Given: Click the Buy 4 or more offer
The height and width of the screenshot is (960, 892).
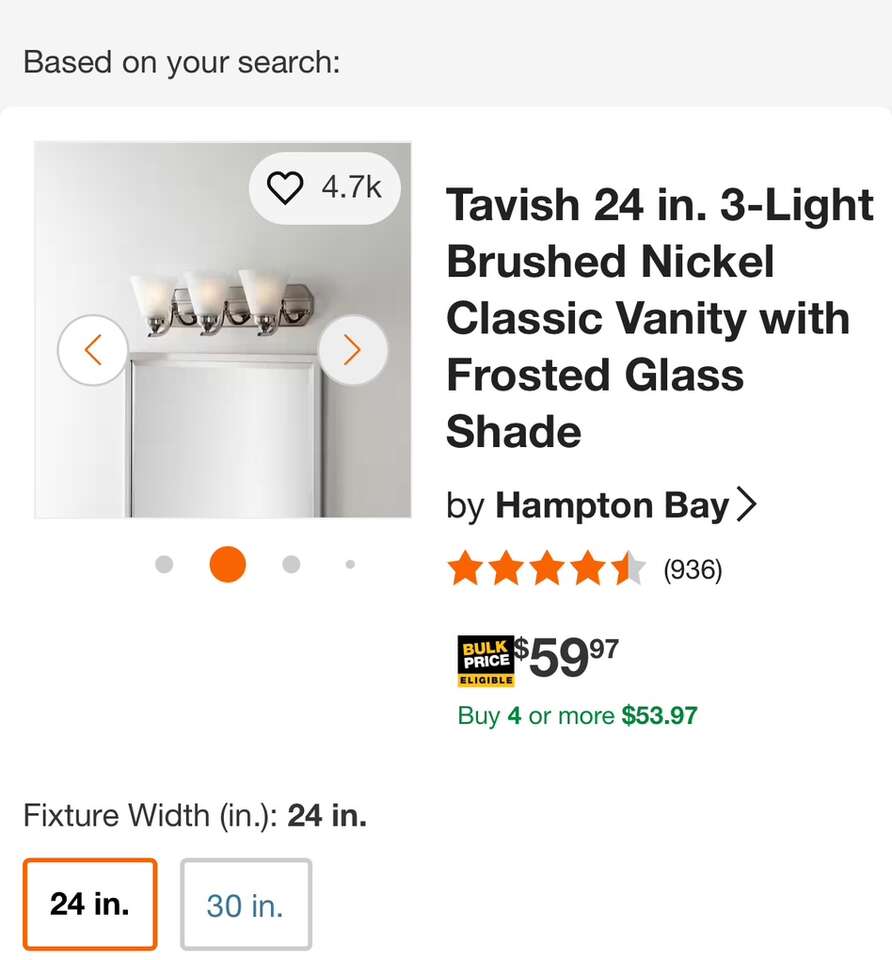Looking at the screenshot, I should click(577, 716).
